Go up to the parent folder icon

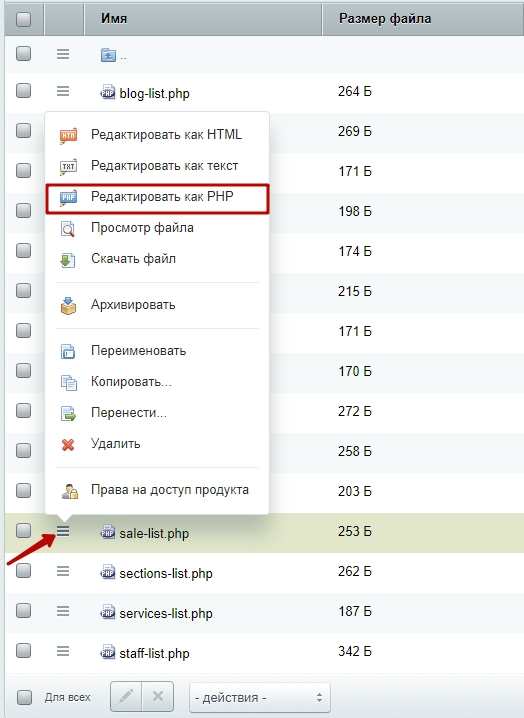point(108,55)
